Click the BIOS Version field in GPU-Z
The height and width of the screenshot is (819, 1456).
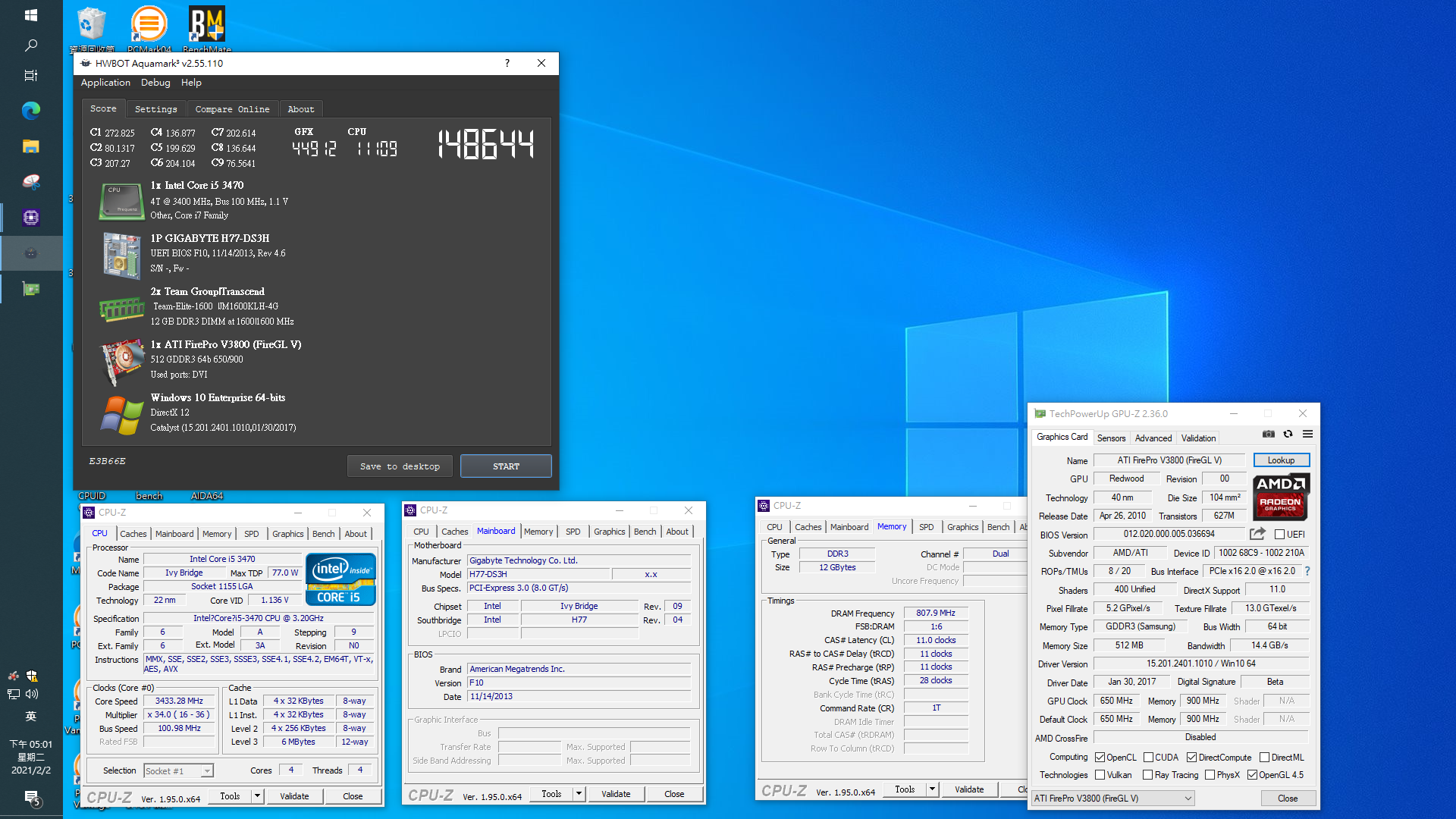click(1169, 534)
